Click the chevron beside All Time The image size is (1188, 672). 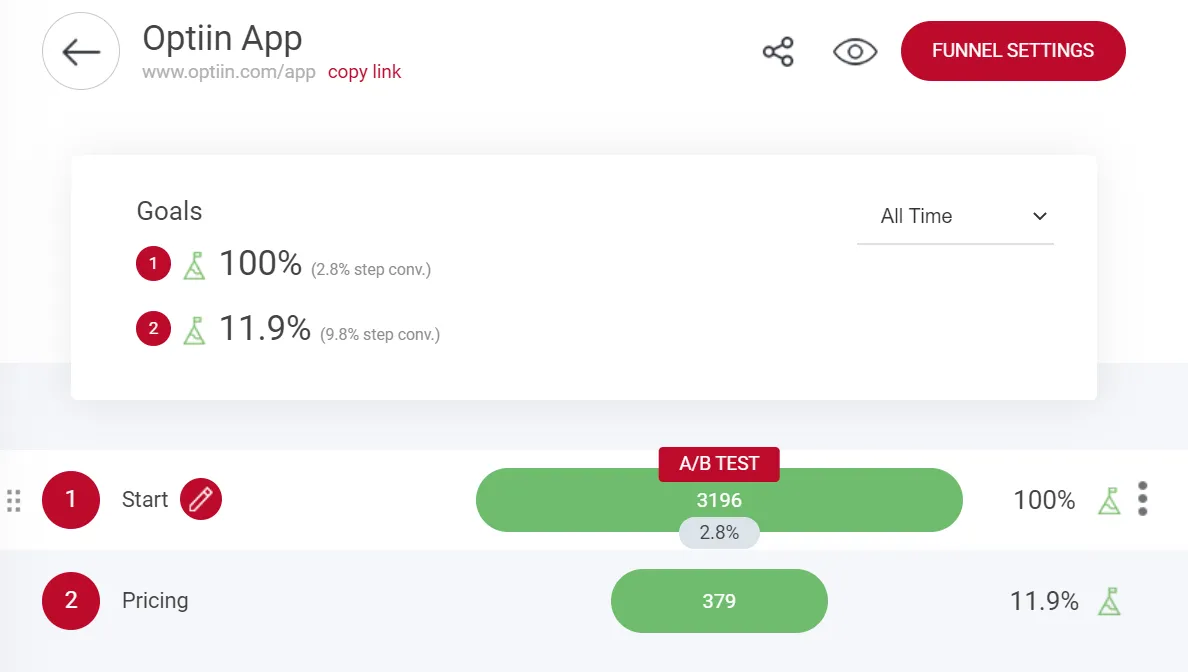(x=1040, y=216)
